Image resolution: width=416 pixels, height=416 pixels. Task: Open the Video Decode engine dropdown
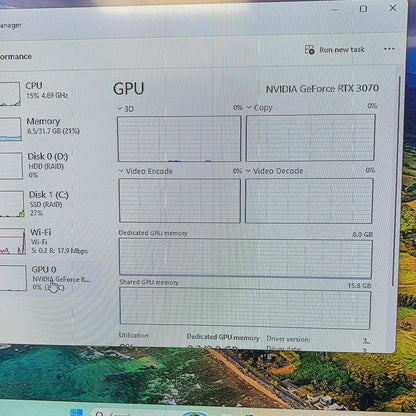tap(275, 171)
